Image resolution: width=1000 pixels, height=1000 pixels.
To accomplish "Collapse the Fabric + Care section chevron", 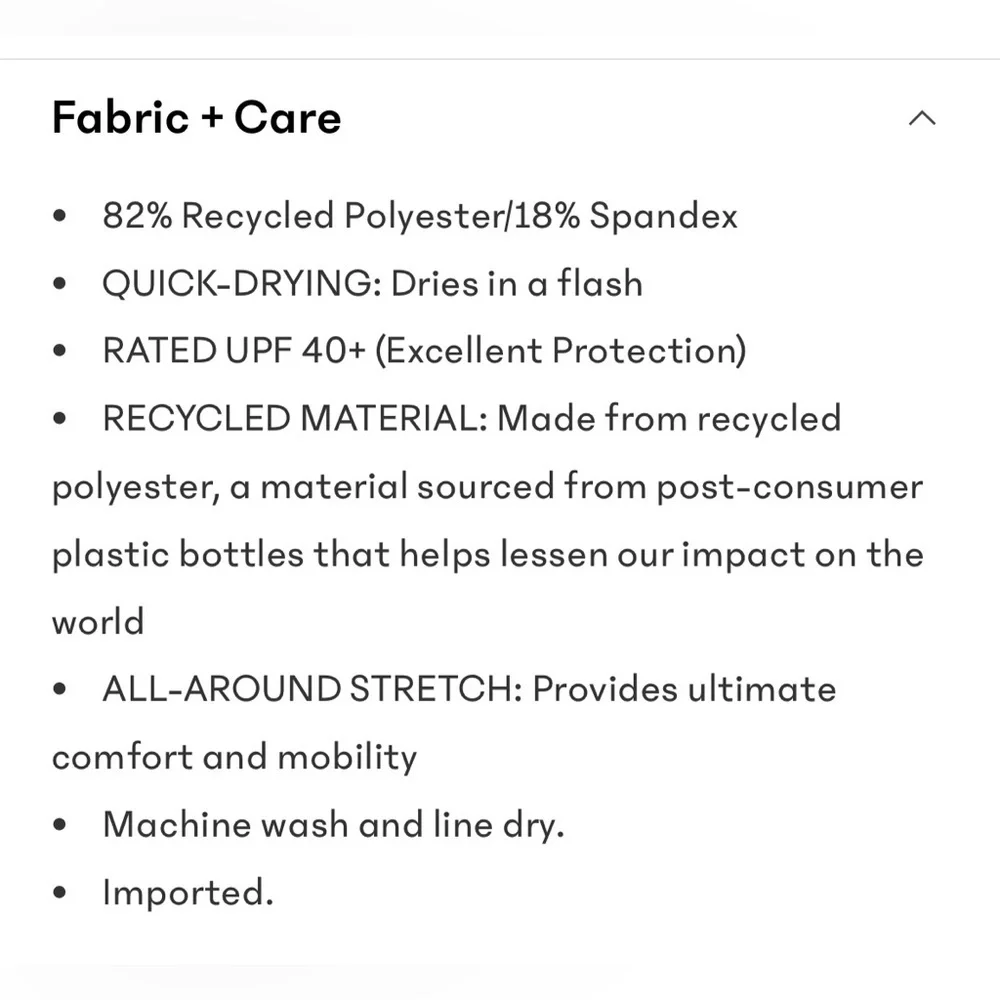I will (922, 119).
